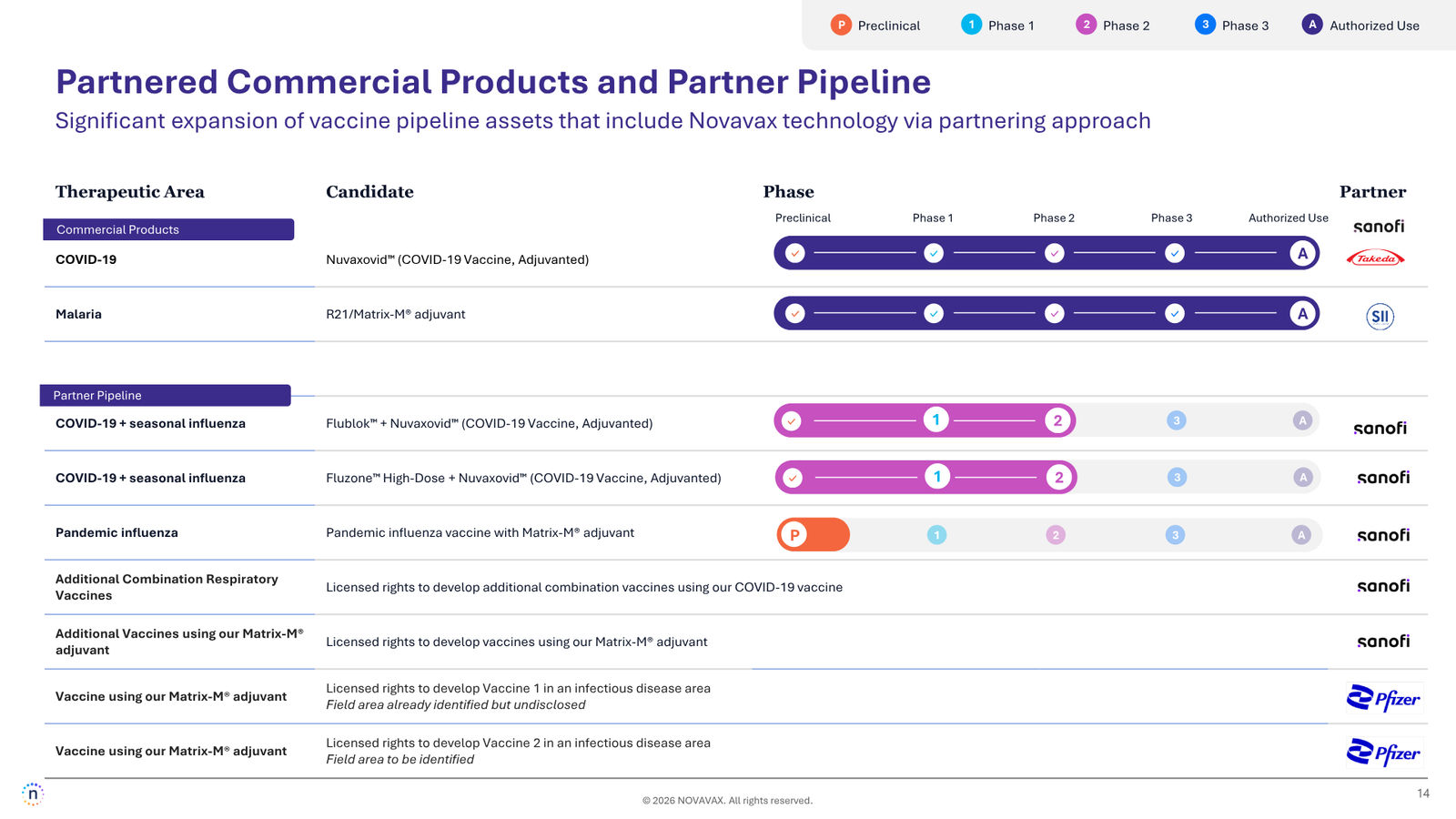Click the Takeda partner logo
This screenshot has width=1456, height=819.
1375,258
